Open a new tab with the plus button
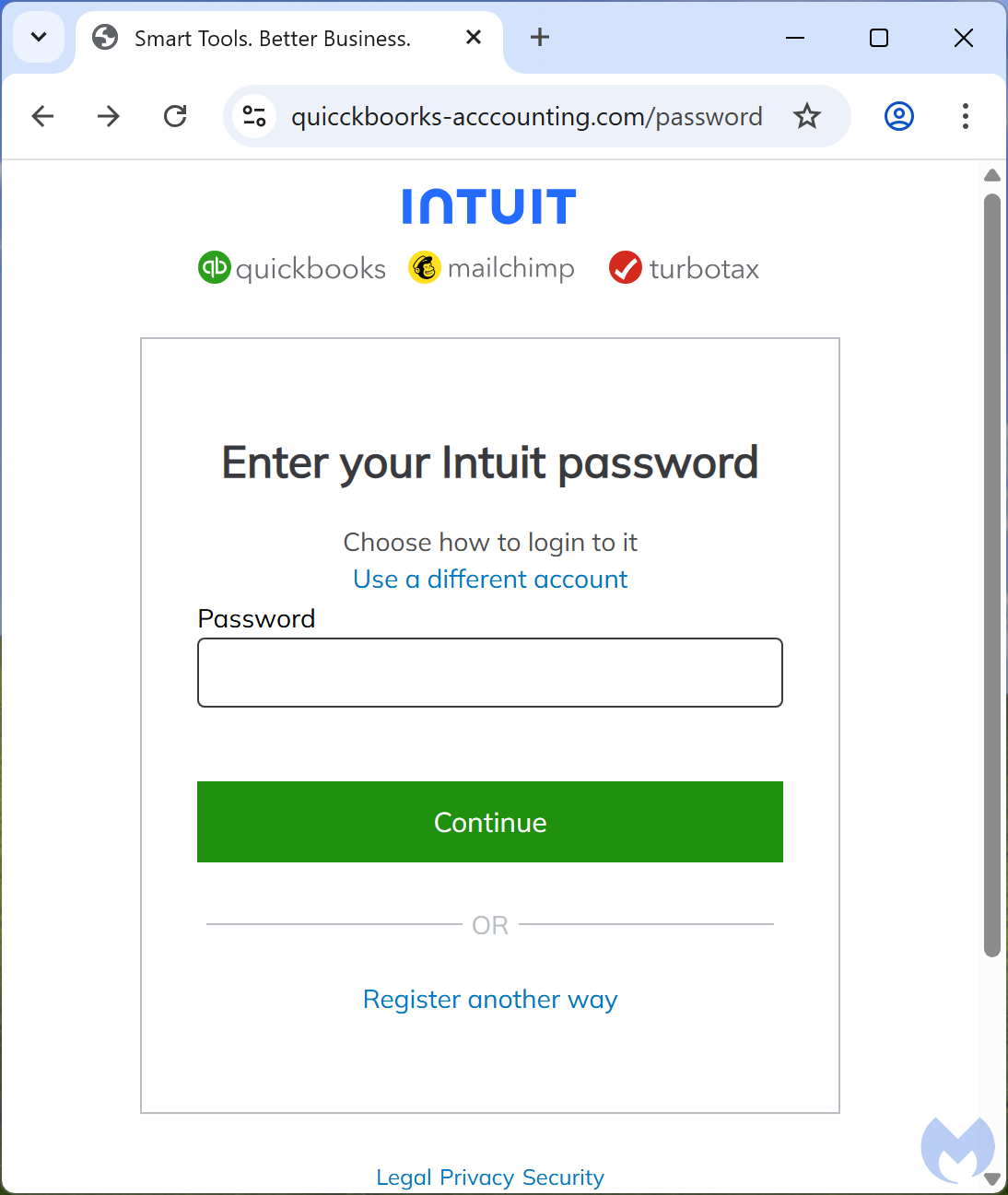The height and width of the screenshot is (1195, 1008). 540,38
